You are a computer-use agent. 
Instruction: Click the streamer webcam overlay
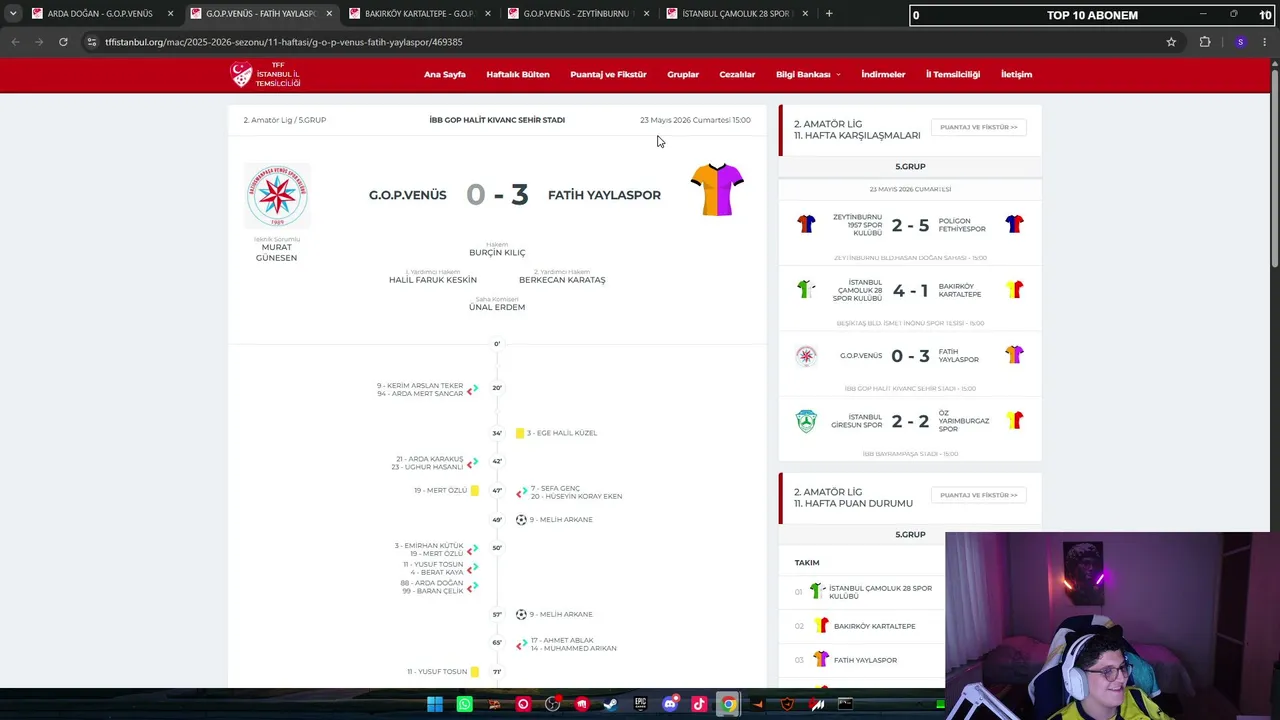(x=1112, y=626)
